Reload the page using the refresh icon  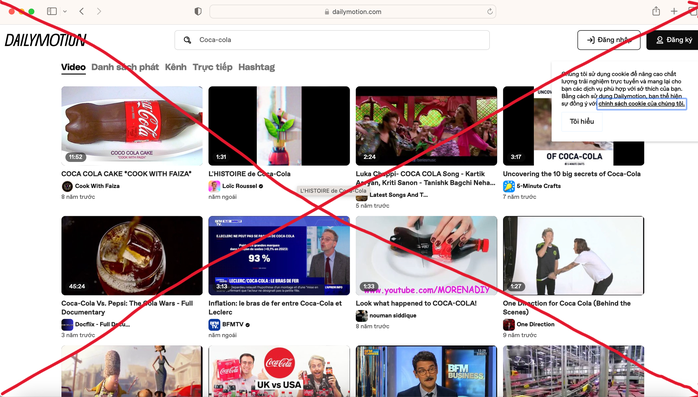pyautogui.click(x=490, y=12)
